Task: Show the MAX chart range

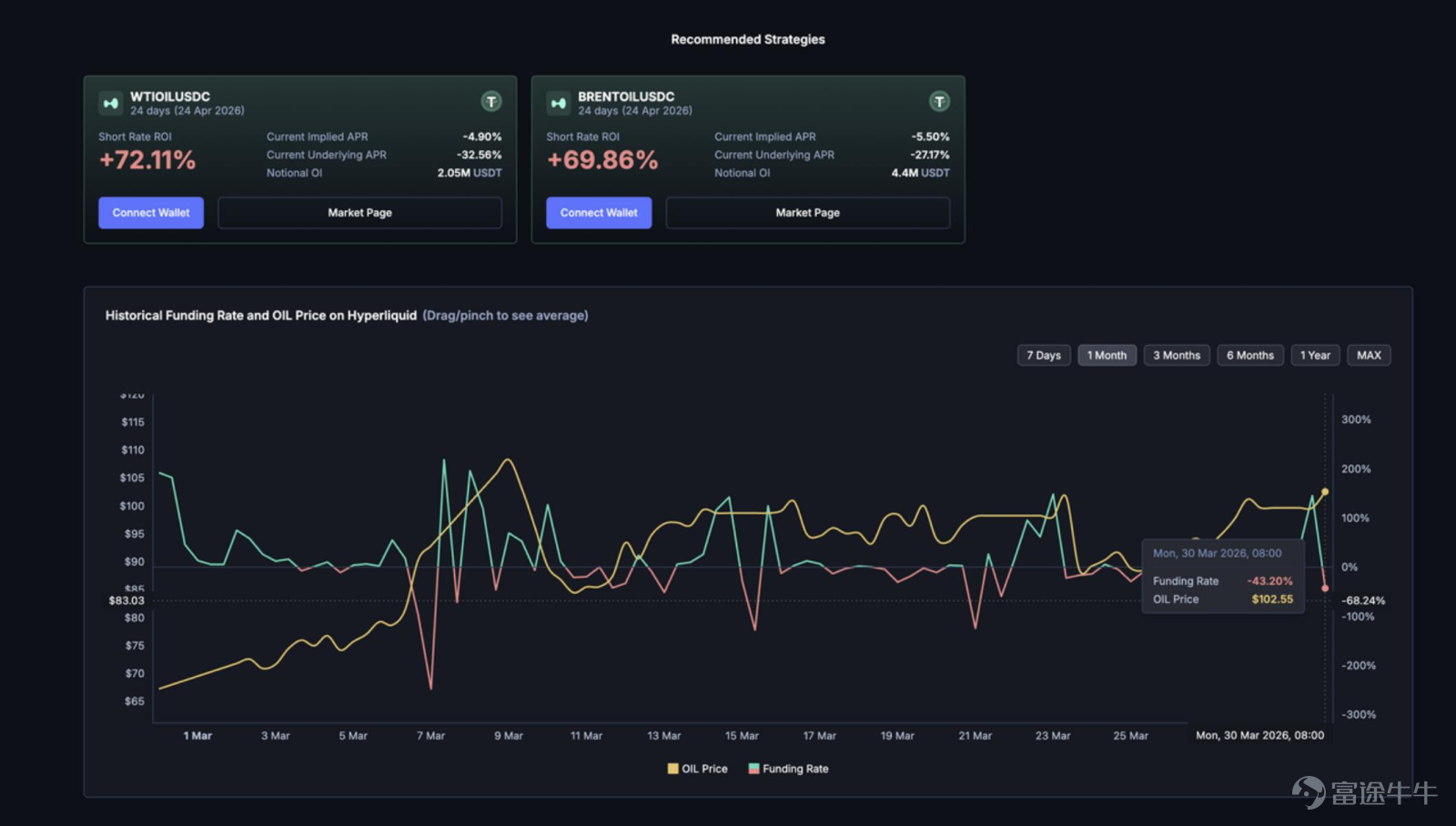Action: click(1369, 356)
